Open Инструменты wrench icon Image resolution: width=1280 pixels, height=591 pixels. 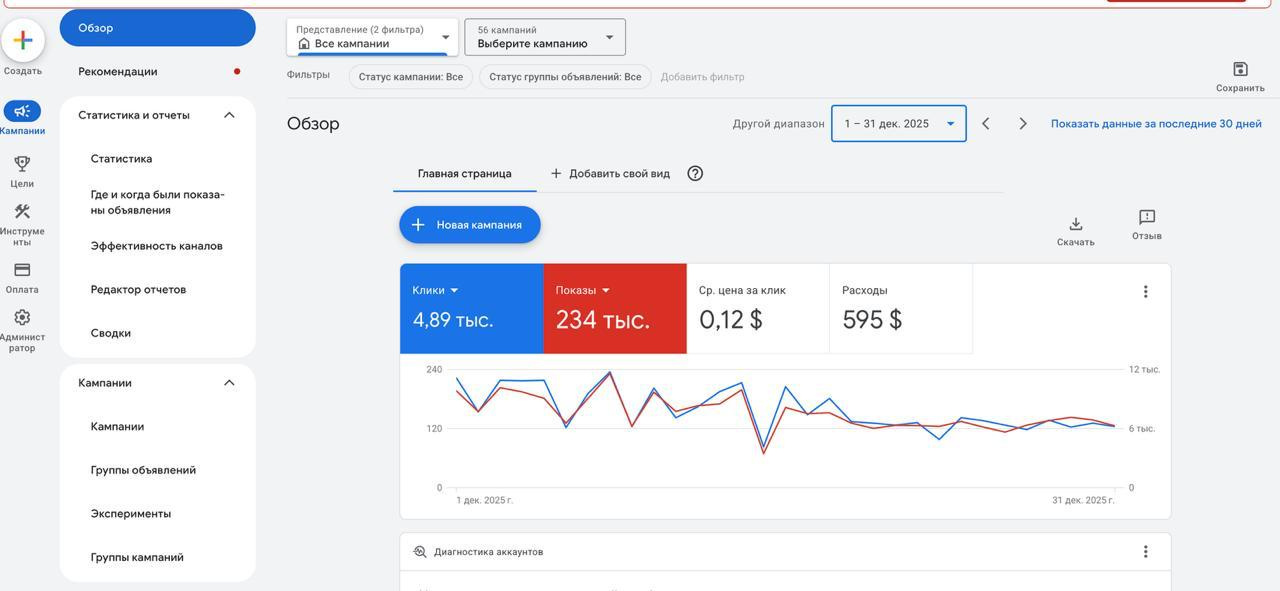click(22, 212)
